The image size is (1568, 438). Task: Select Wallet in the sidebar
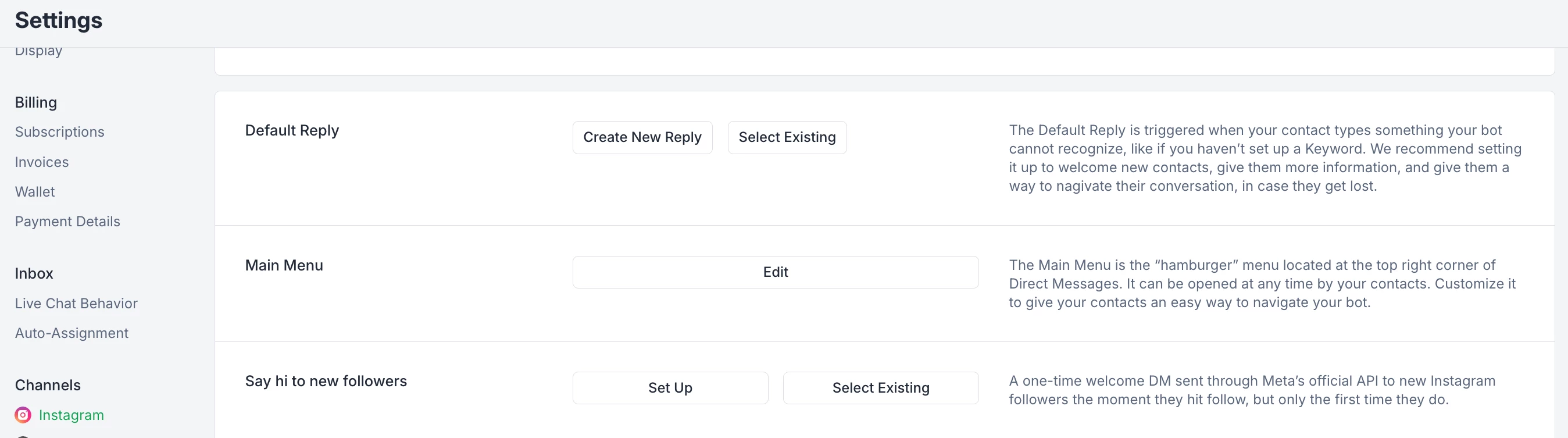35,192
